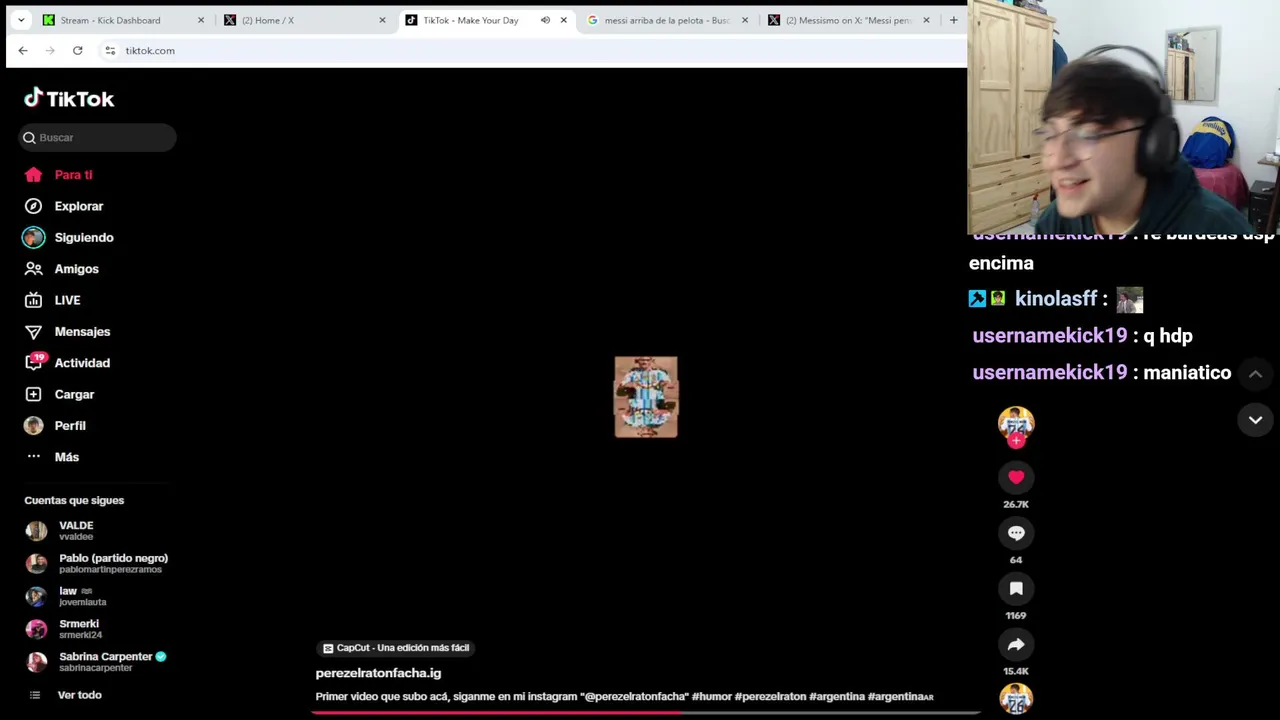
Task: Click the small video thumbnail in player
Action: (646, 397)
